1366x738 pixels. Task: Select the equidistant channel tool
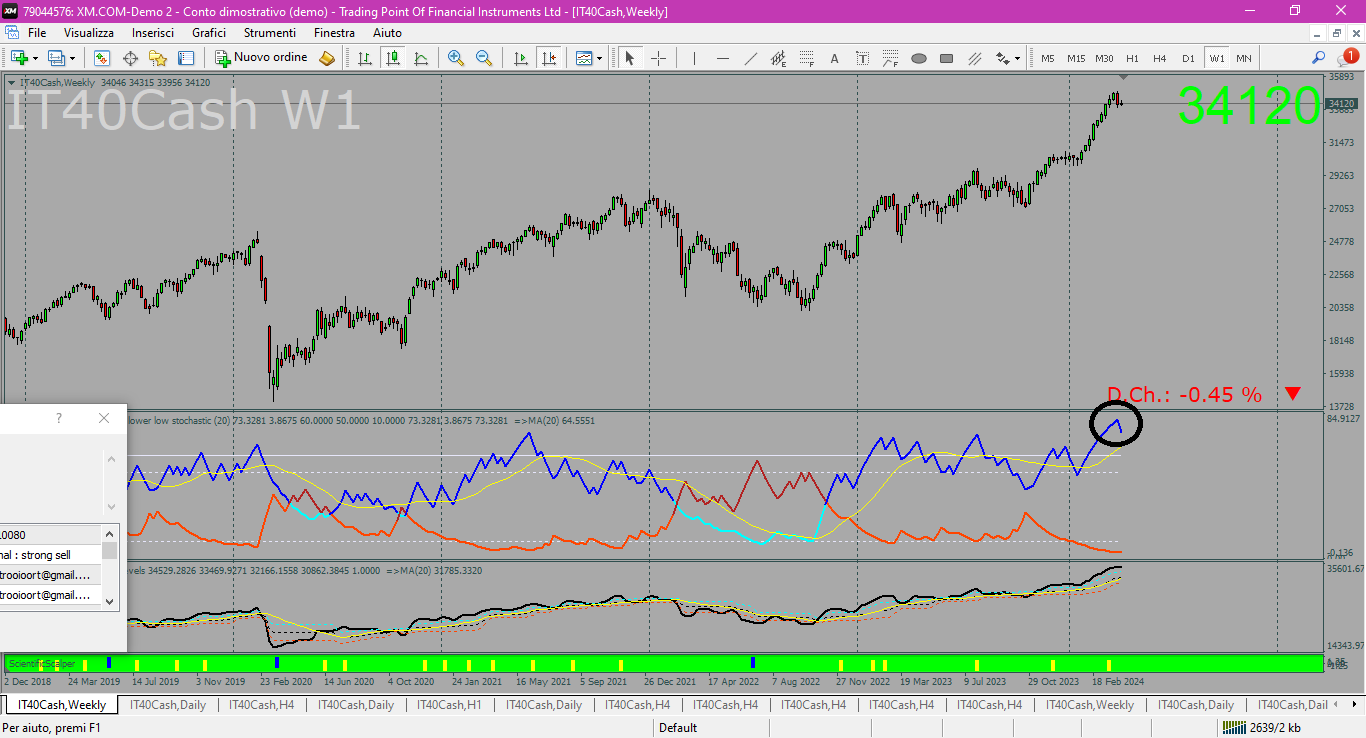click(778, 58)
